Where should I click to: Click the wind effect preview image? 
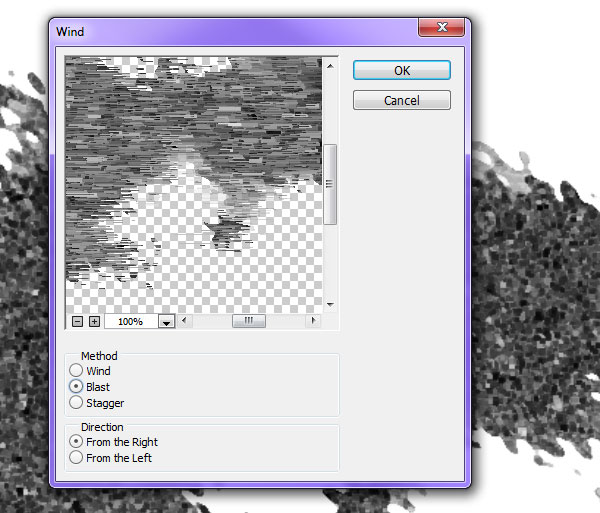point(194,185)
